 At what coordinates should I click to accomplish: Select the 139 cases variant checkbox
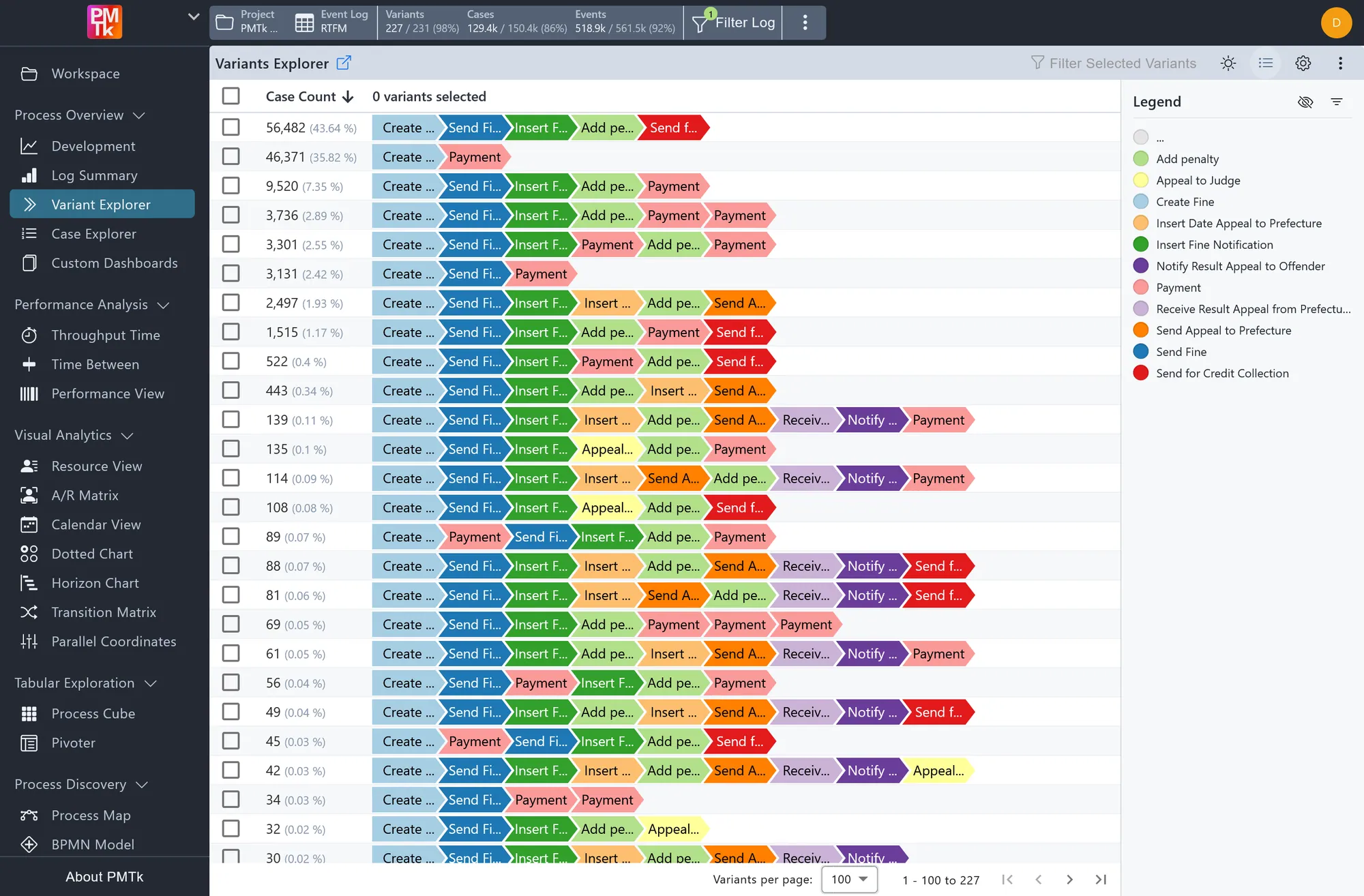tap(231, 420)
